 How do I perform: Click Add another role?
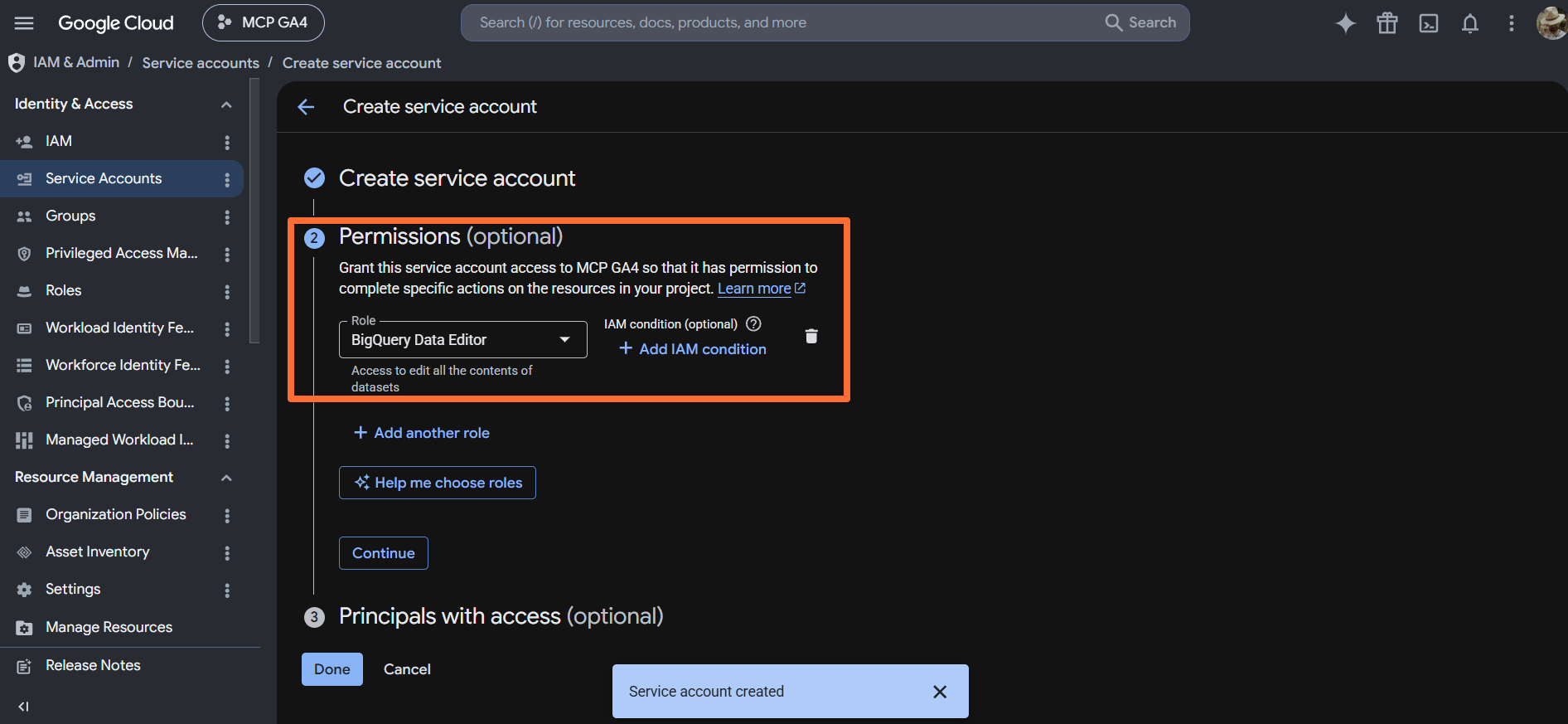(x=422, y=433)
